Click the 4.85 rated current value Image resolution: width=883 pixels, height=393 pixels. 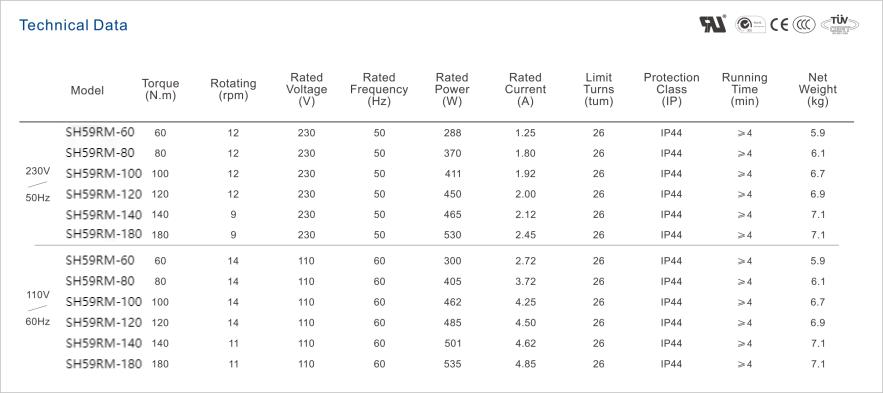(x=525, y=364)
